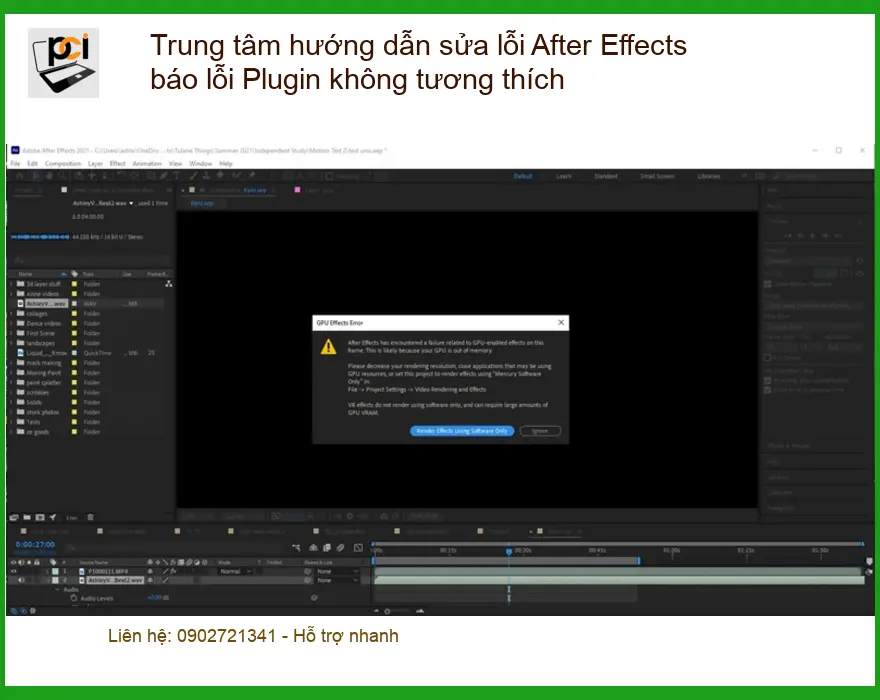Viewport: 880px width, 700px height.
Task: Click the bpc color depth button
Action: coord(71,518)
